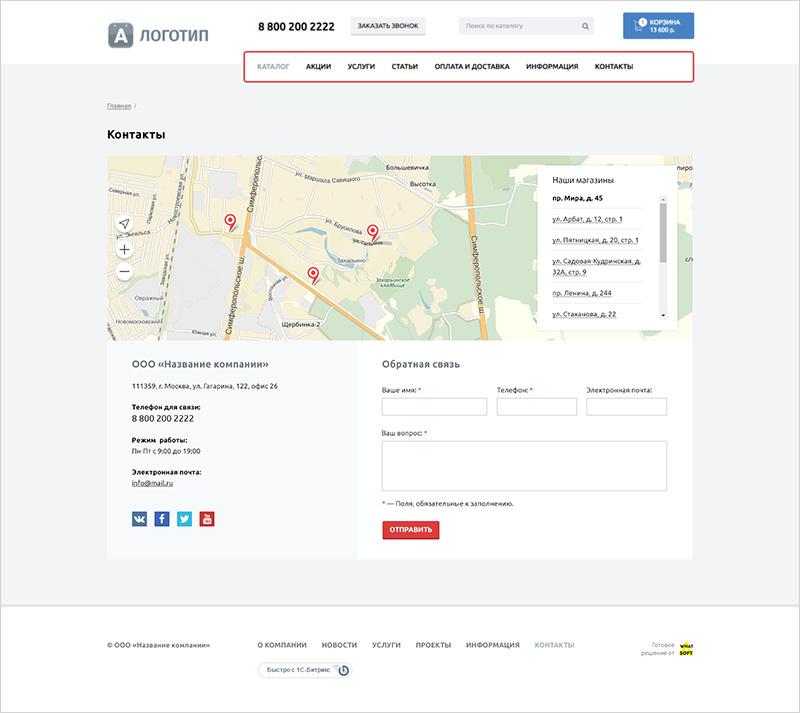This screenshot has width=800, height=713.
Task: Click the YouTube icon
Action: click(x=205, y=518)
